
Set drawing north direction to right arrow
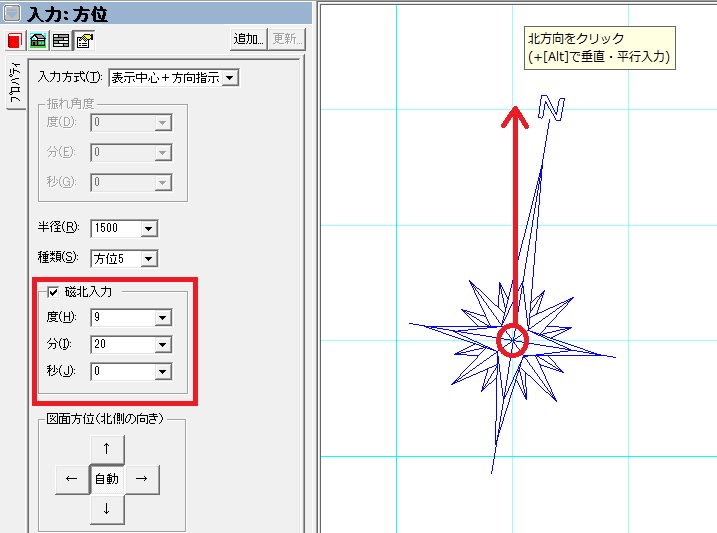(141, 479)
